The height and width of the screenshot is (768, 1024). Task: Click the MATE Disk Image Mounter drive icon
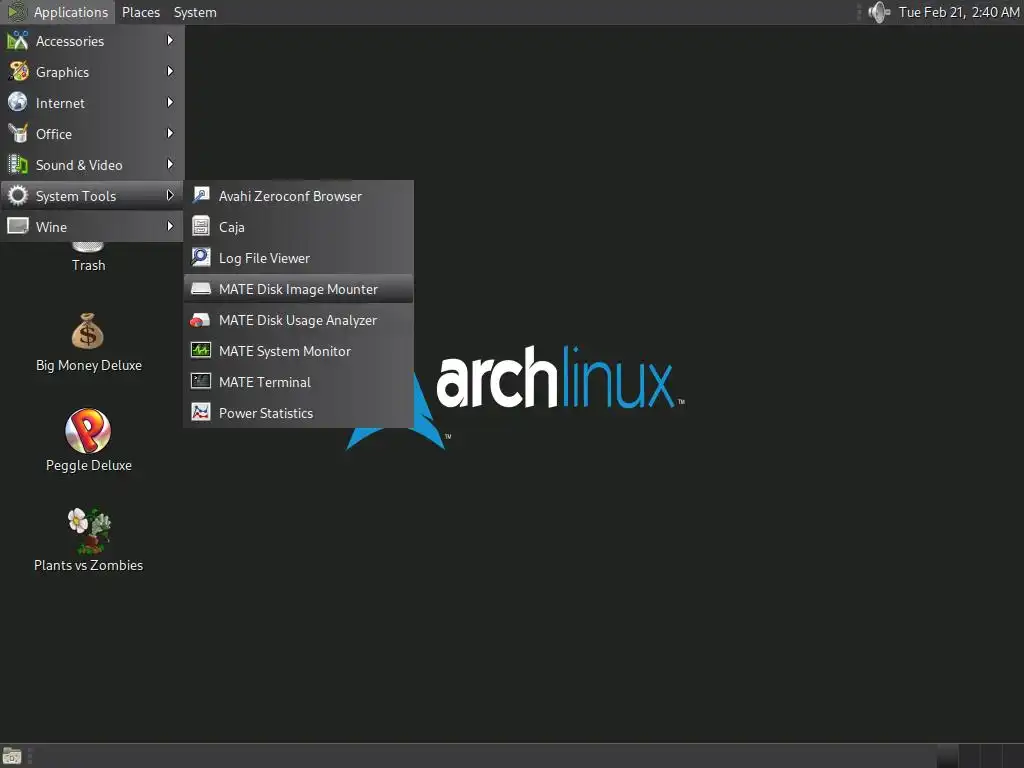coord(200,289)
